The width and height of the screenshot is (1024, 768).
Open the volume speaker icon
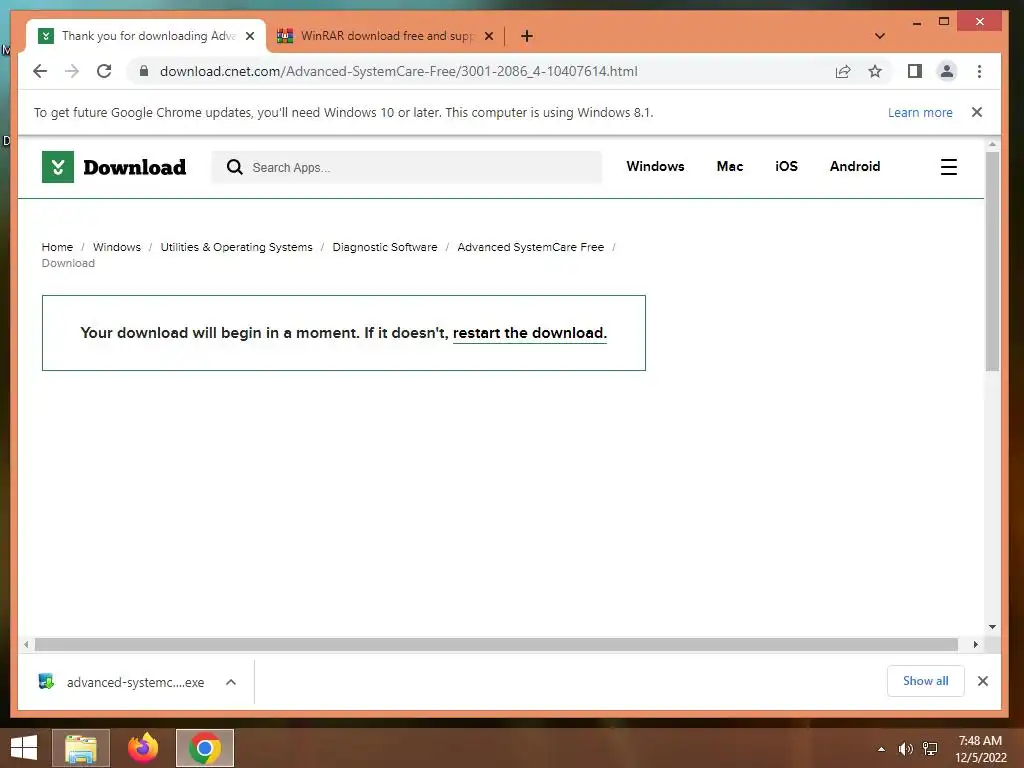(905, 749)
